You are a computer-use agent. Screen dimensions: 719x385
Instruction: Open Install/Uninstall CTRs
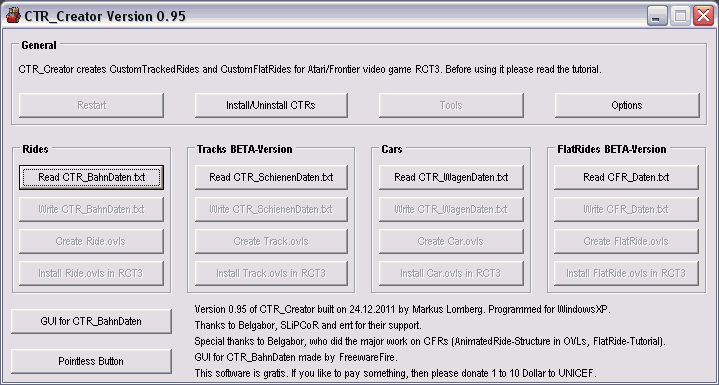pos(271,105)
